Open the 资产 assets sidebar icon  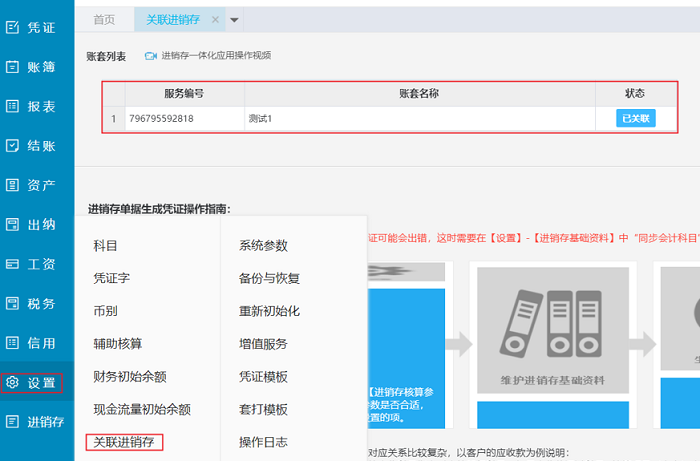[13, 185]
